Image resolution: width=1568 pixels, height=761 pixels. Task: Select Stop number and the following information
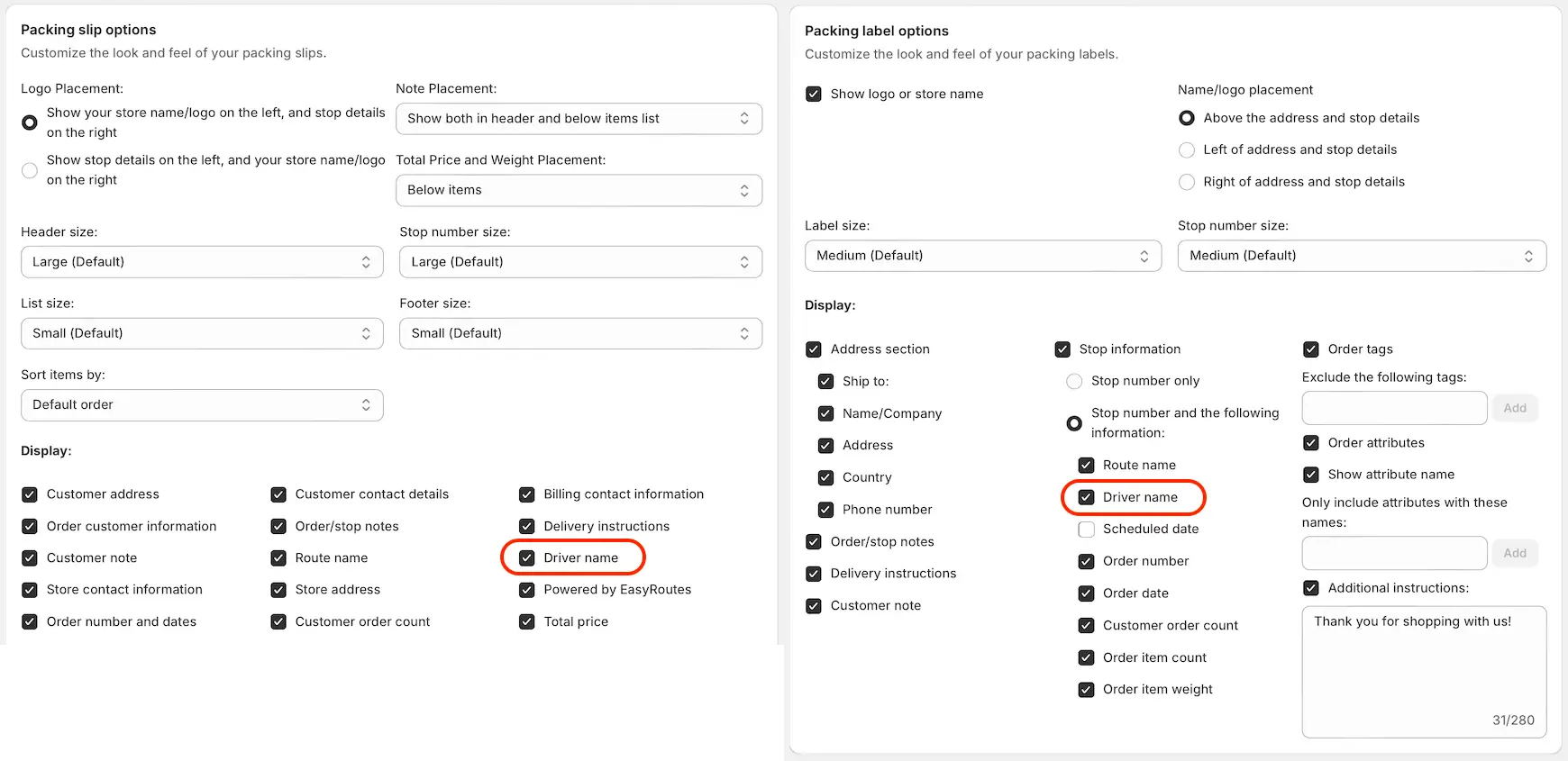click(x=1074, y=423)
